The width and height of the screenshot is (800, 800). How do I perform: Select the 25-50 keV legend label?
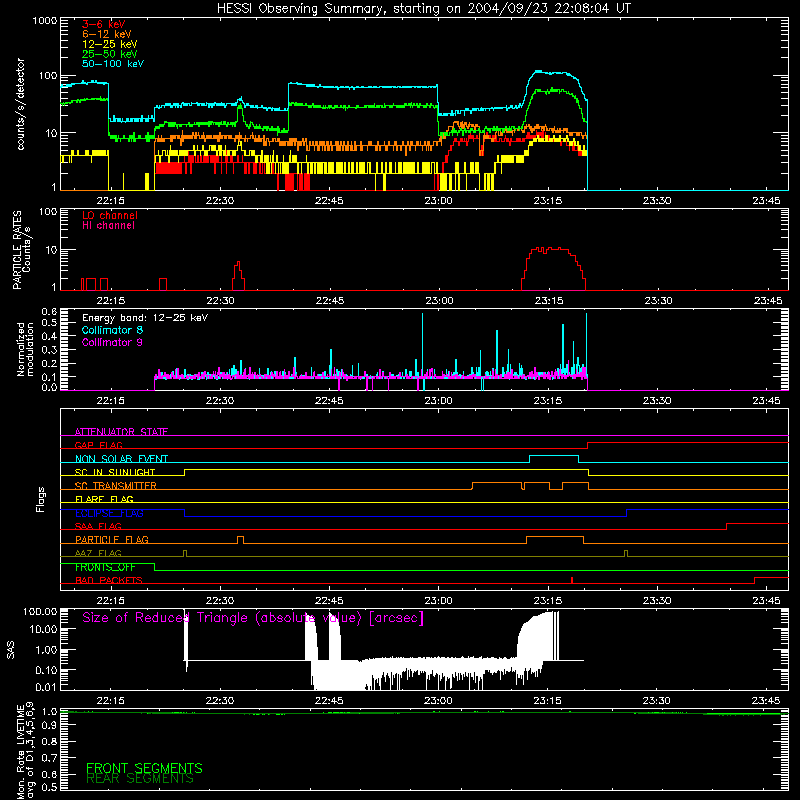click(x=110, y=54)
